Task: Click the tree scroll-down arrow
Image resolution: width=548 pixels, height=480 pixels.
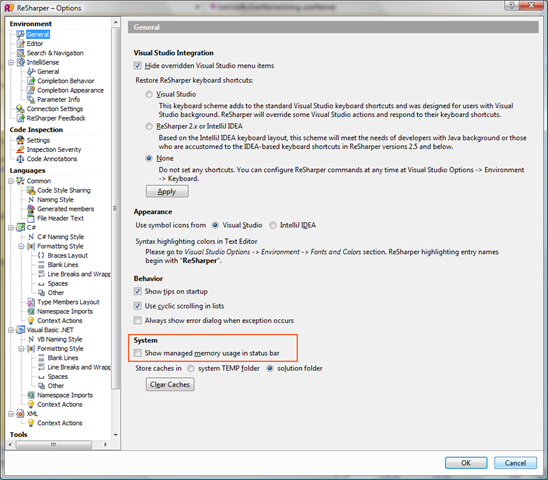Action: point(115,435)
